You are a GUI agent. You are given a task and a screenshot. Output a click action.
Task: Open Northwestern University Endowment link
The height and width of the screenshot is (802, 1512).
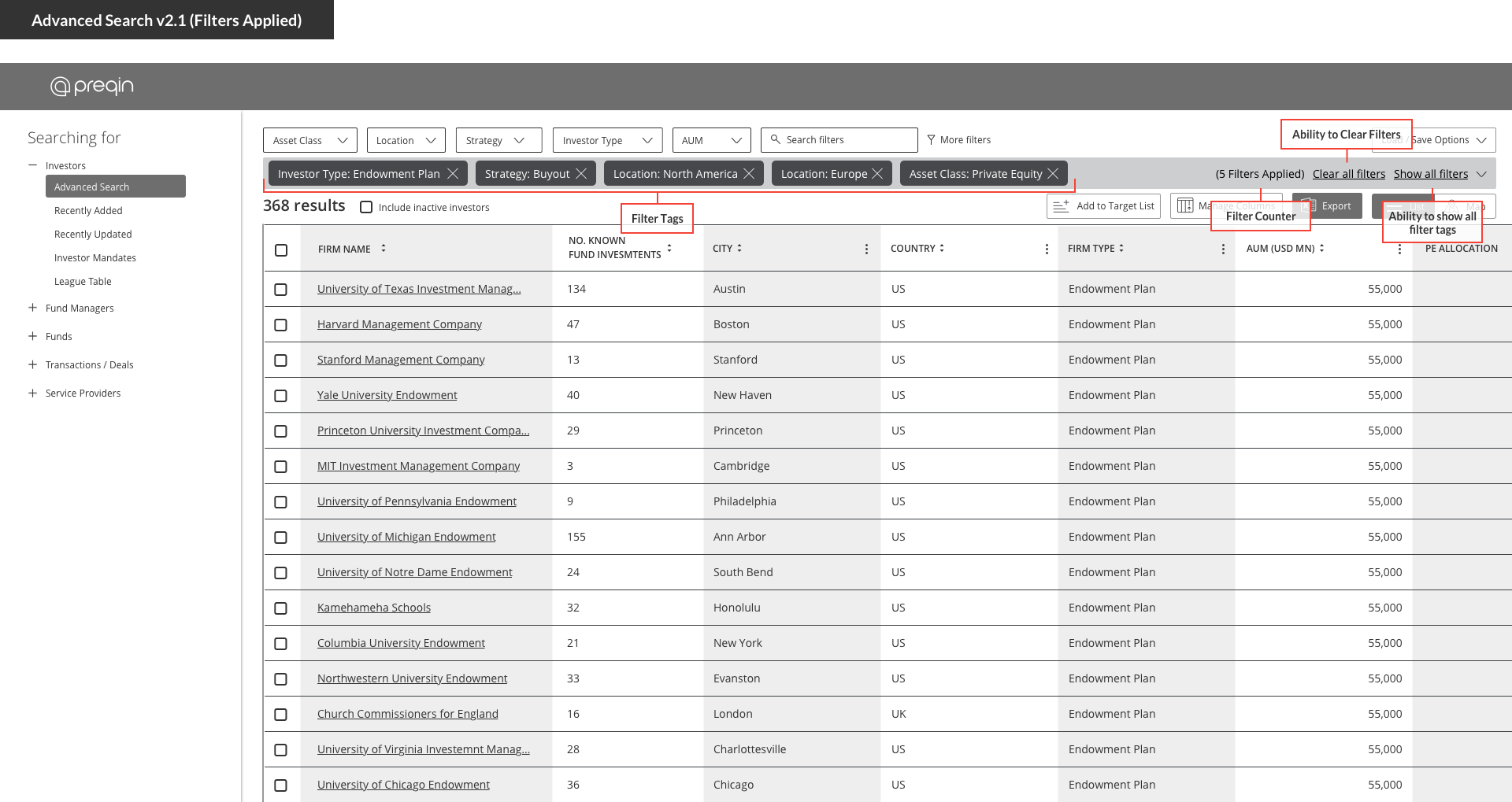(x=412, y=678)
